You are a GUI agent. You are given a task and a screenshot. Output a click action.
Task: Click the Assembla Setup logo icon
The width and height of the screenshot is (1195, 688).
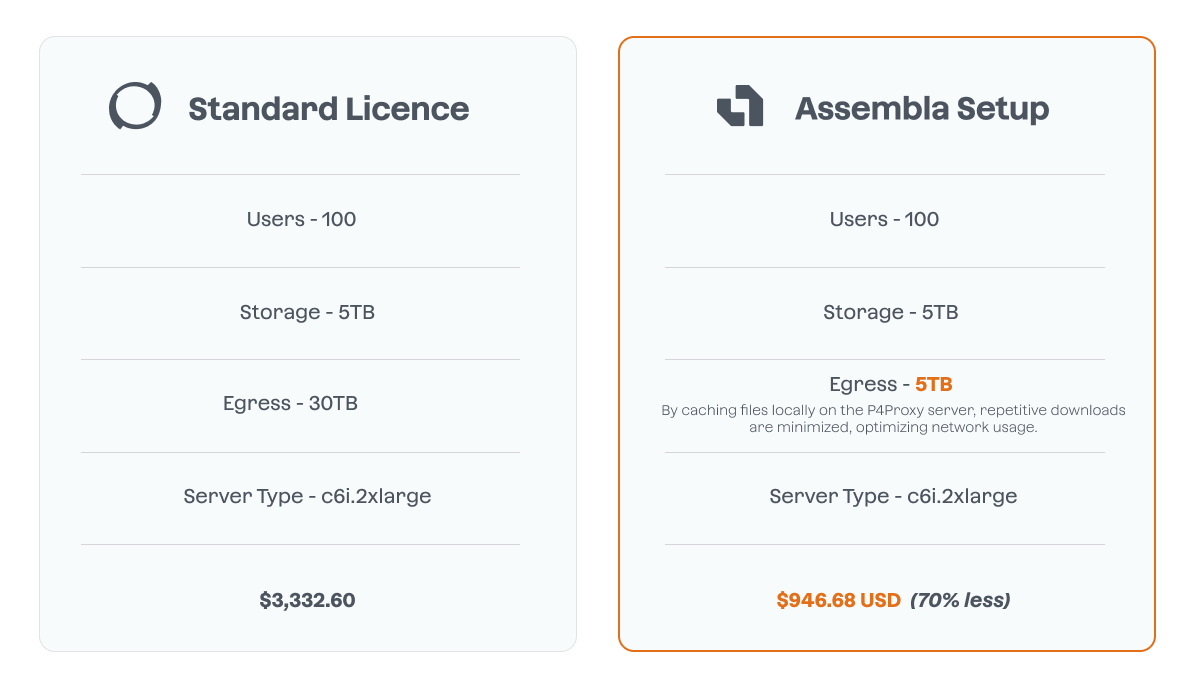pyautogui.click(x=740, y=106)
